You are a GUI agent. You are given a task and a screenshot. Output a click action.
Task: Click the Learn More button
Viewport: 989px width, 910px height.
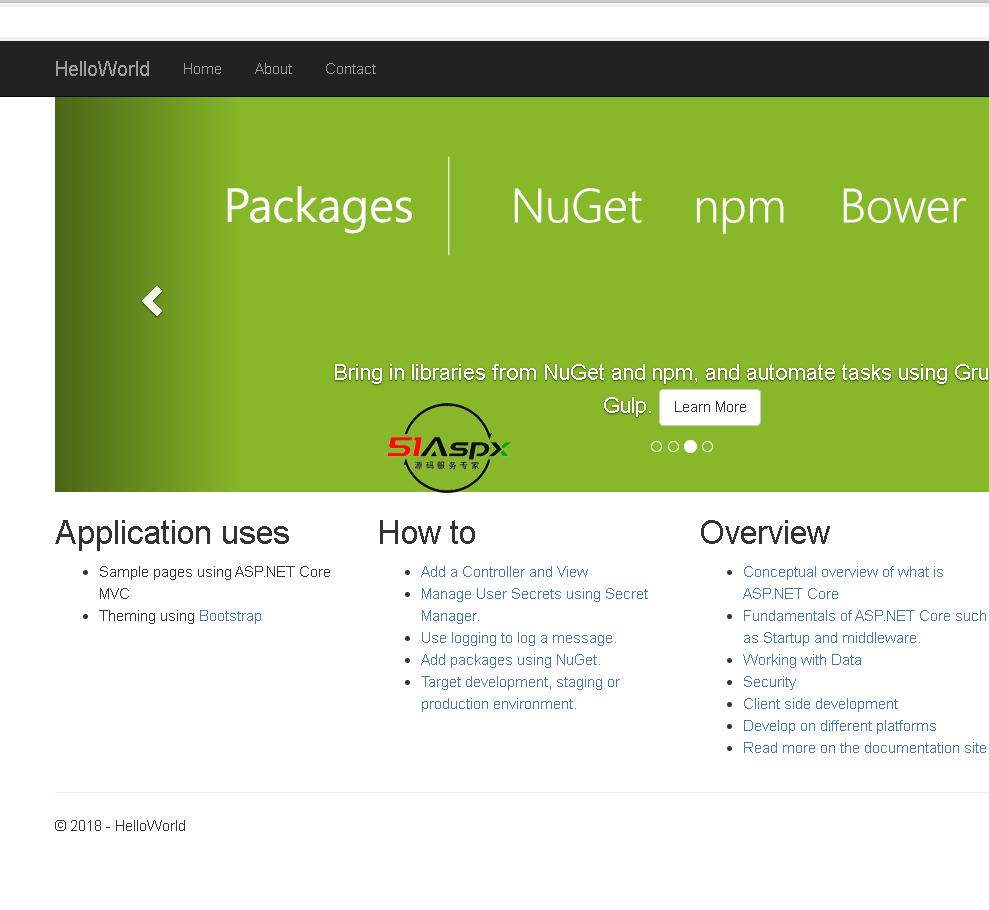(710, 407)
